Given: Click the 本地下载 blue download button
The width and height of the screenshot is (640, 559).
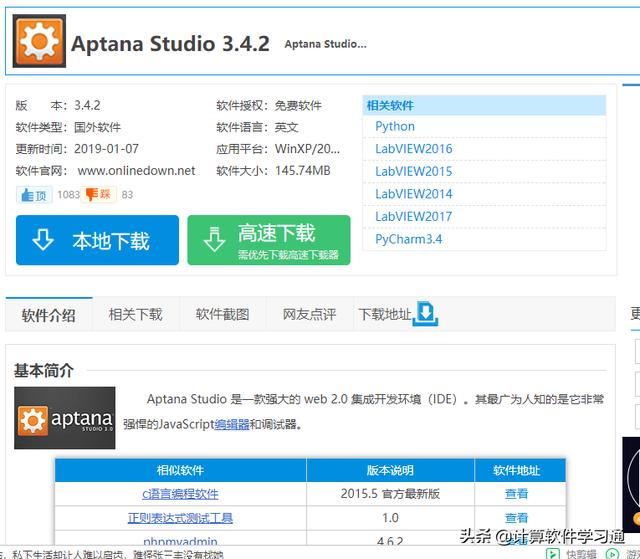Looking at the screenshot, I should (x=97, y=240).
